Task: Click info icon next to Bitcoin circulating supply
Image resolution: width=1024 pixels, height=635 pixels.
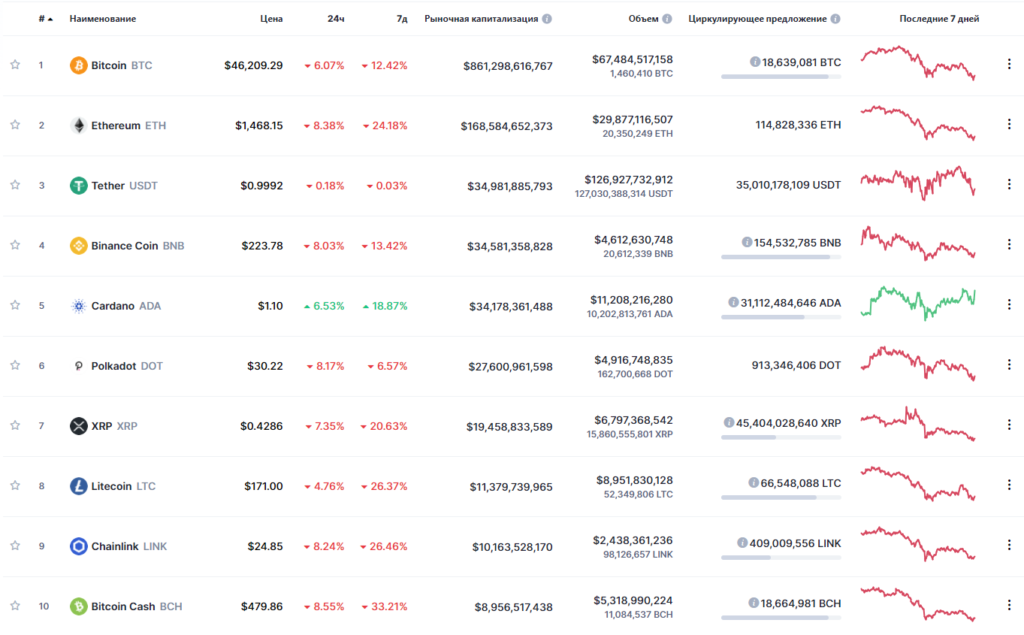Action: tap(755, 62)
